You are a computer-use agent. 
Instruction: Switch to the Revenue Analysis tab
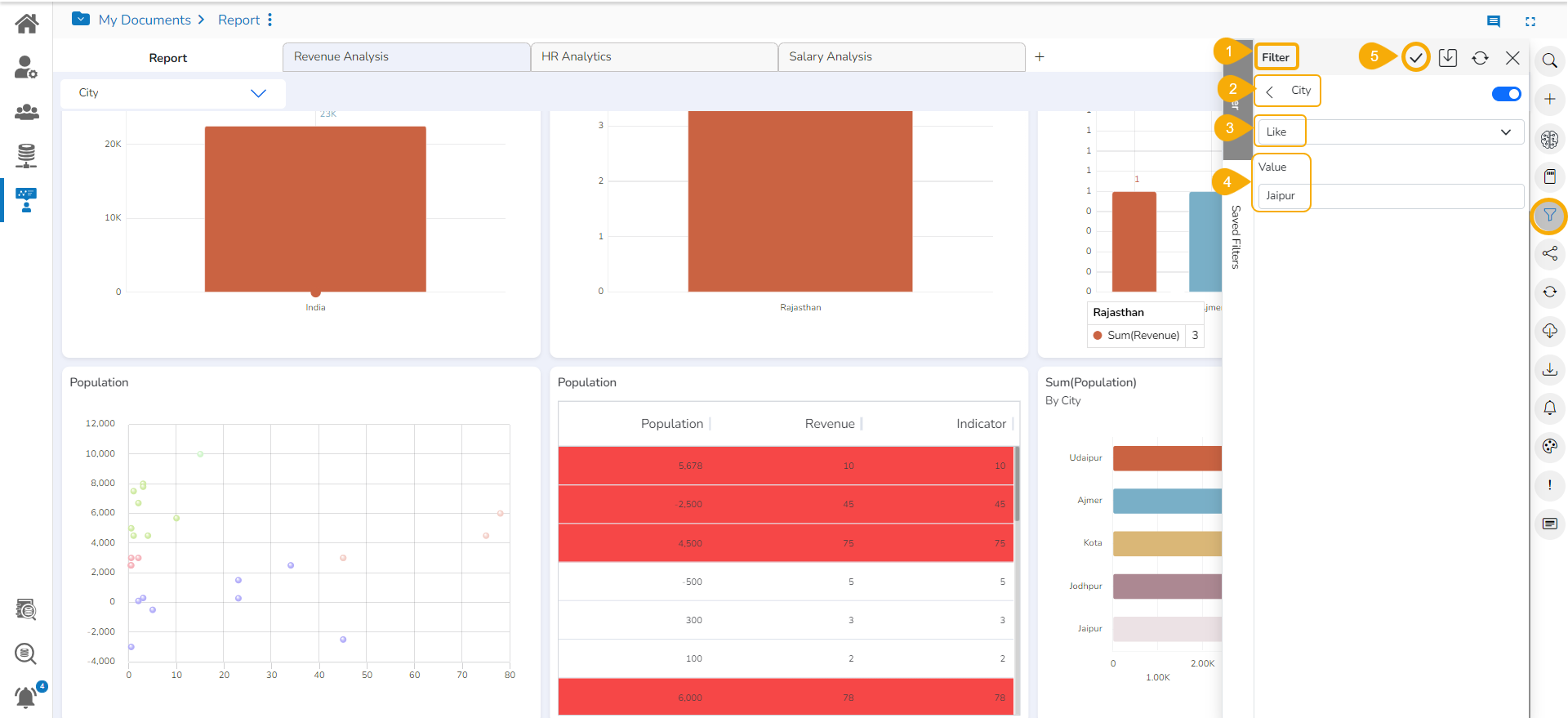point(406,57)
